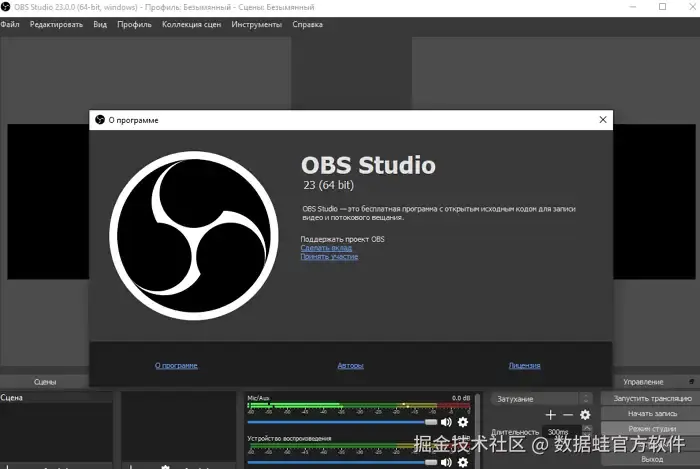
Task: Select the Сцена item in scenes list
Action: coord(56,398)
